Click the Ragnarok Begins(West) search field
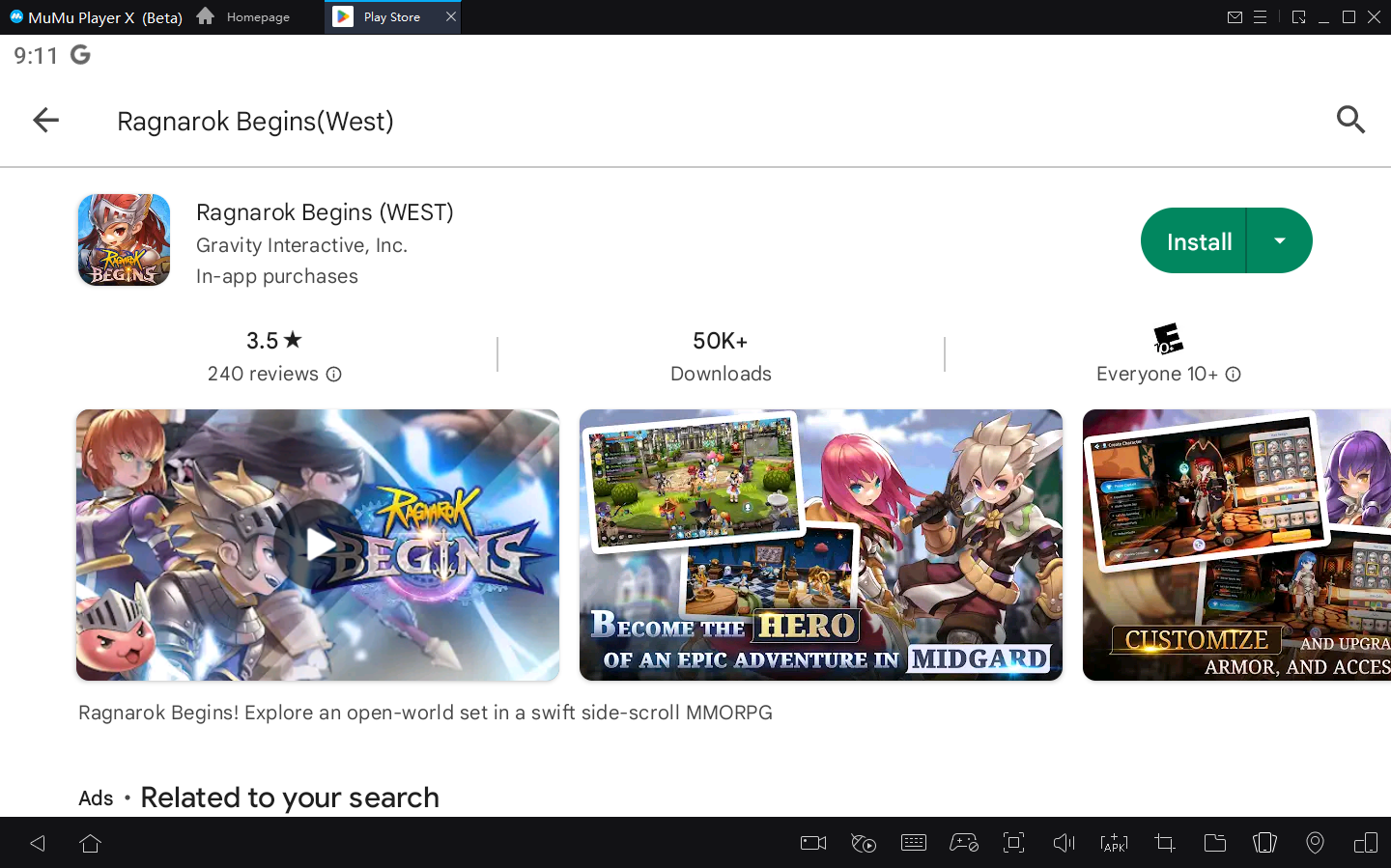The height and width of the screenshot is (868, 1391). click(255, 122)
